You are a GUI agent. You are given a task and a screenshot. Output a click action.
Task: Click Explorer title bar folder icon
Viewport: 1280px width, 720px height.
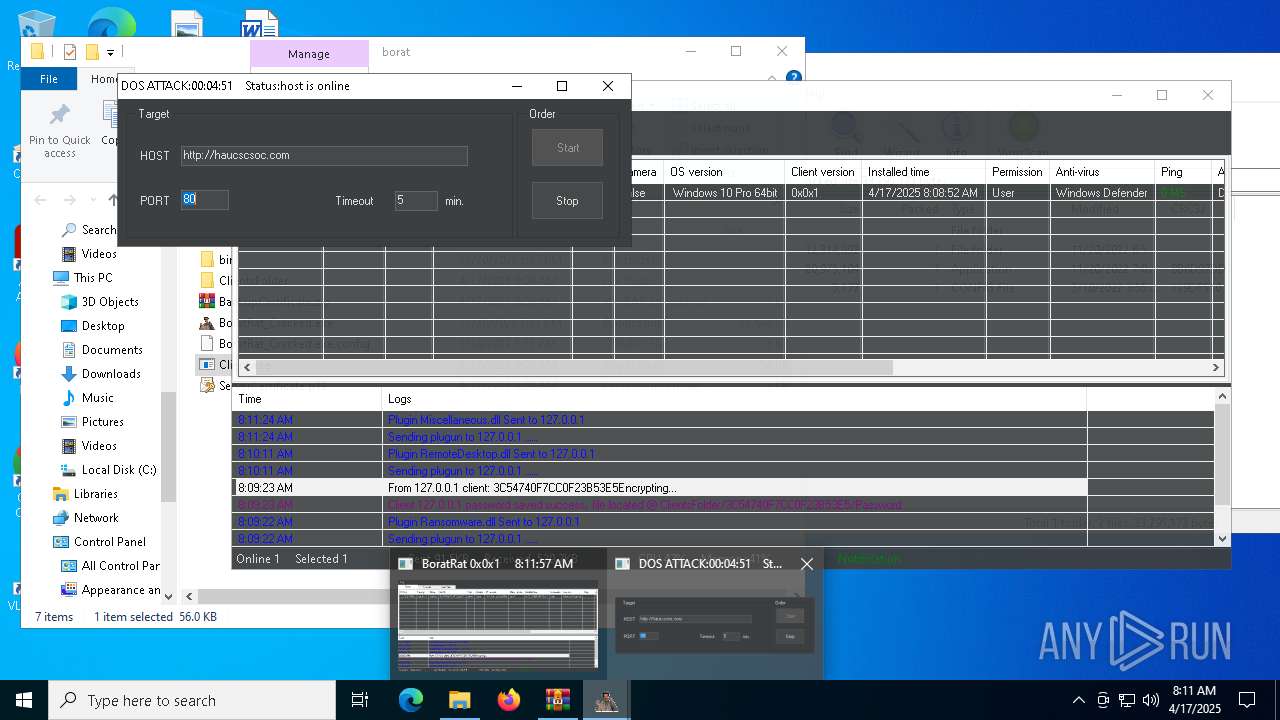[x=37, y=52]
